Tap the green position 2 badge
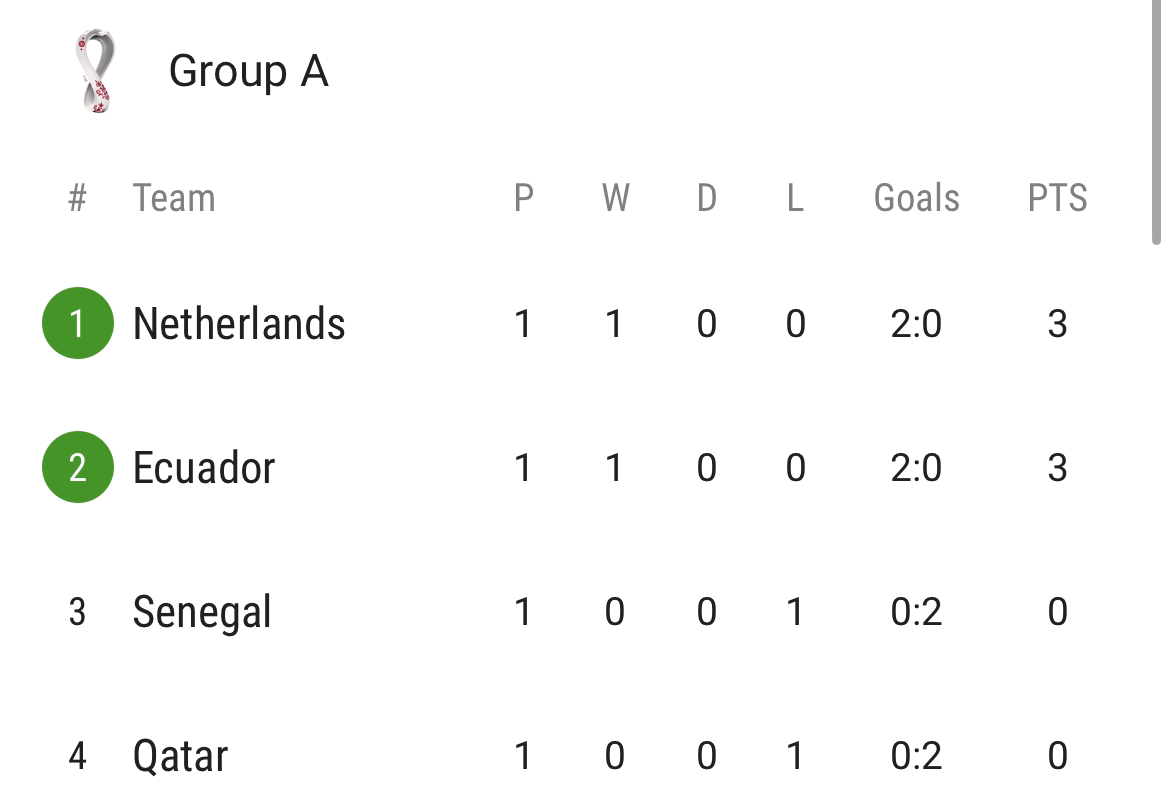The width and height of the screenshot is (1170, 811). click(x=78, y=467)
